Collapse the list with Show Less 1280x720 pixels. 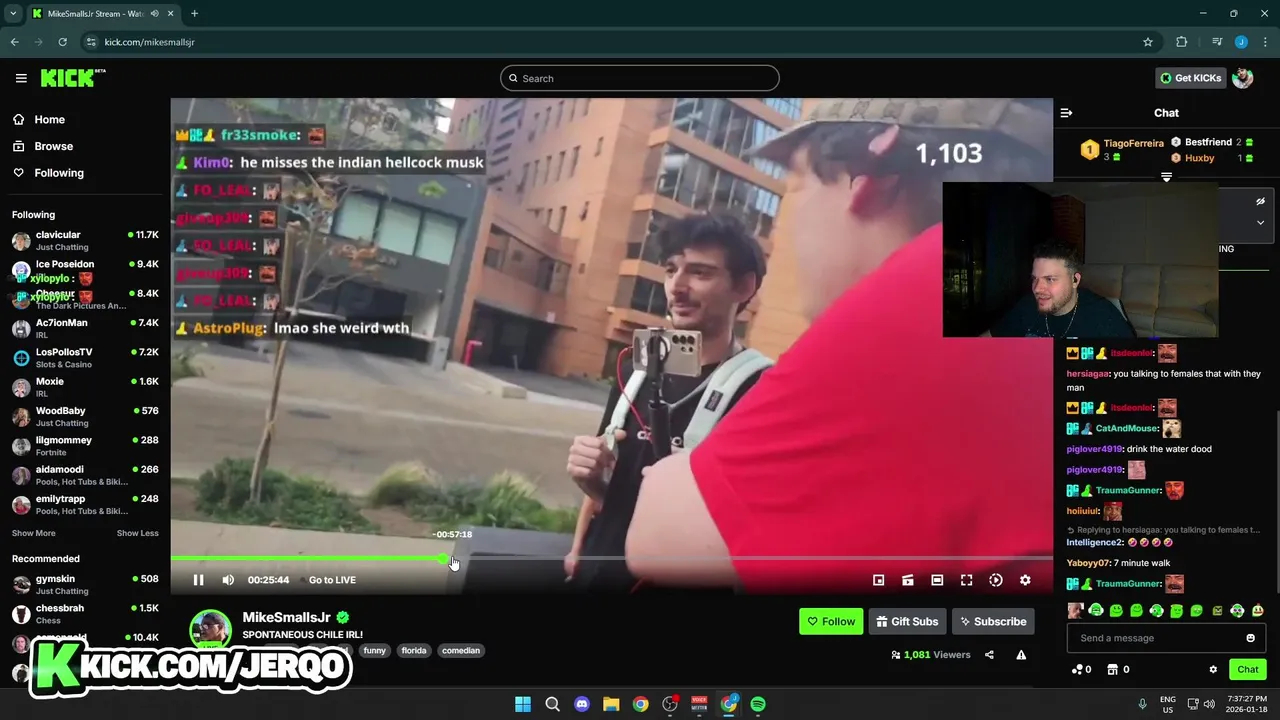[x=138, y=533]
